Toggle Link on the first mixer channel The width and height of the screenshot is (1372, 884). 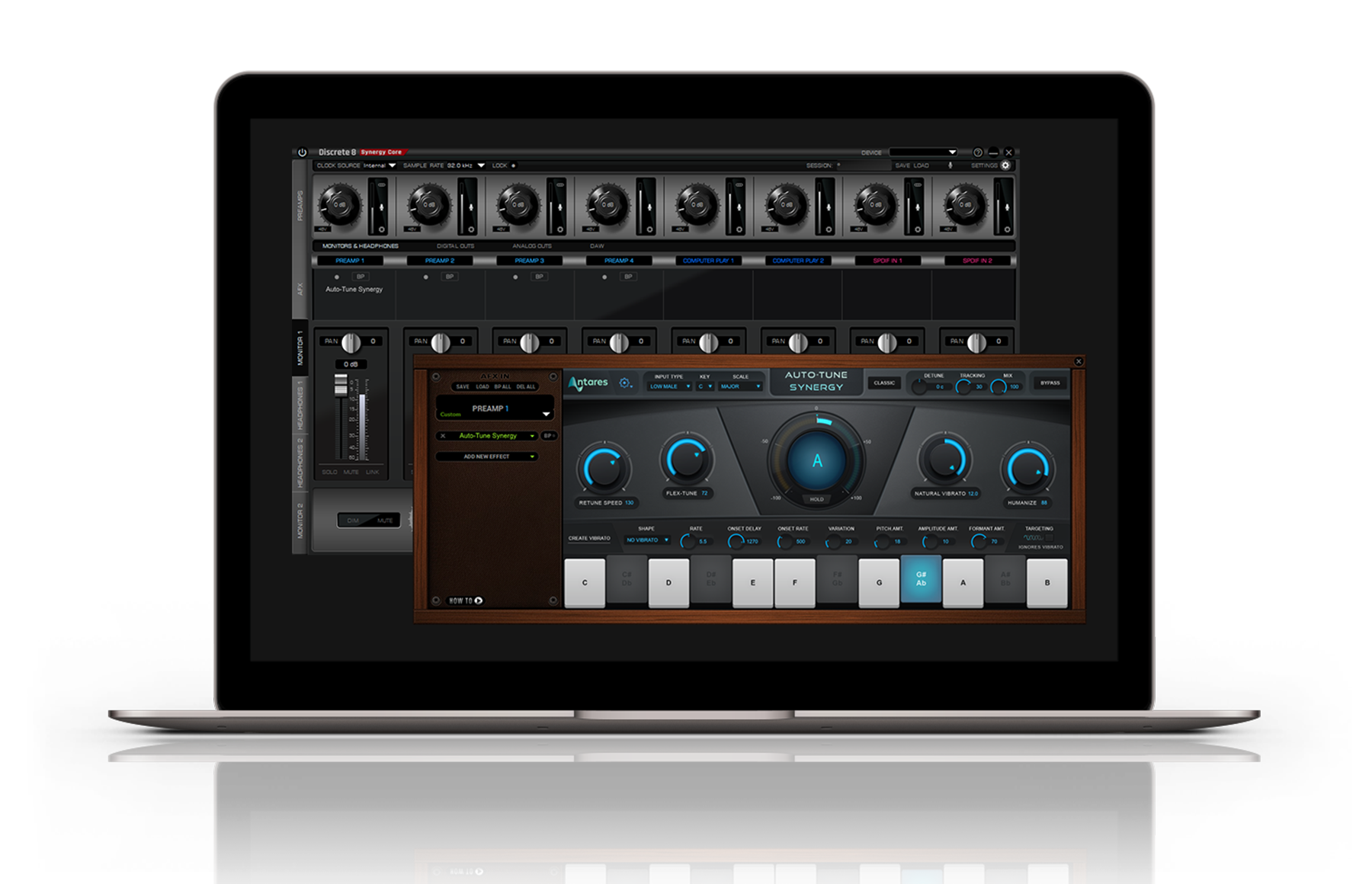(x=372, y=472)
